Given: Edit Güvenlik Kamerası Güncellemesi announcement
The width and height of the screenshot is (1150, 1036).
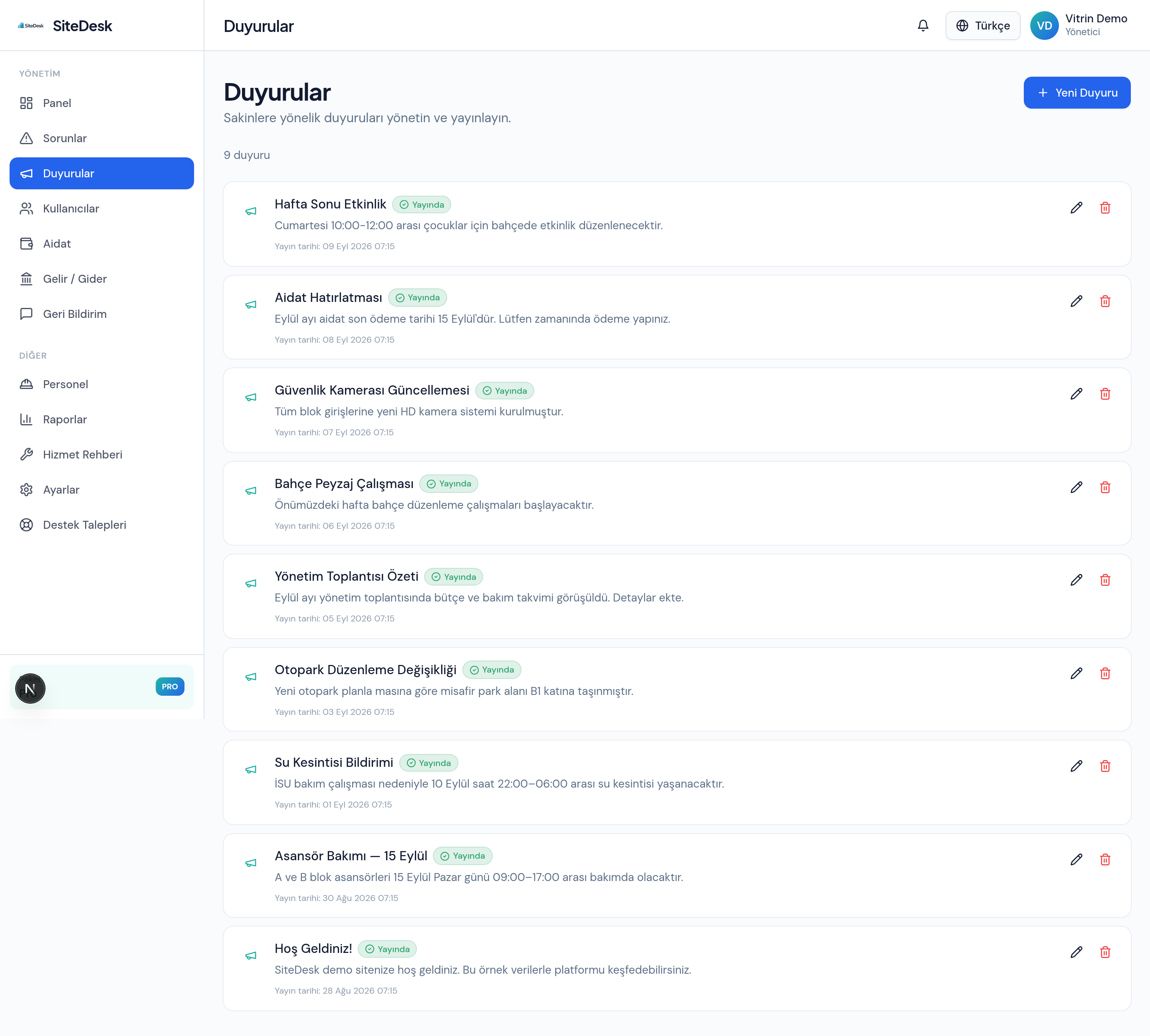Looking at the screenshot, I should (1076, 394).
